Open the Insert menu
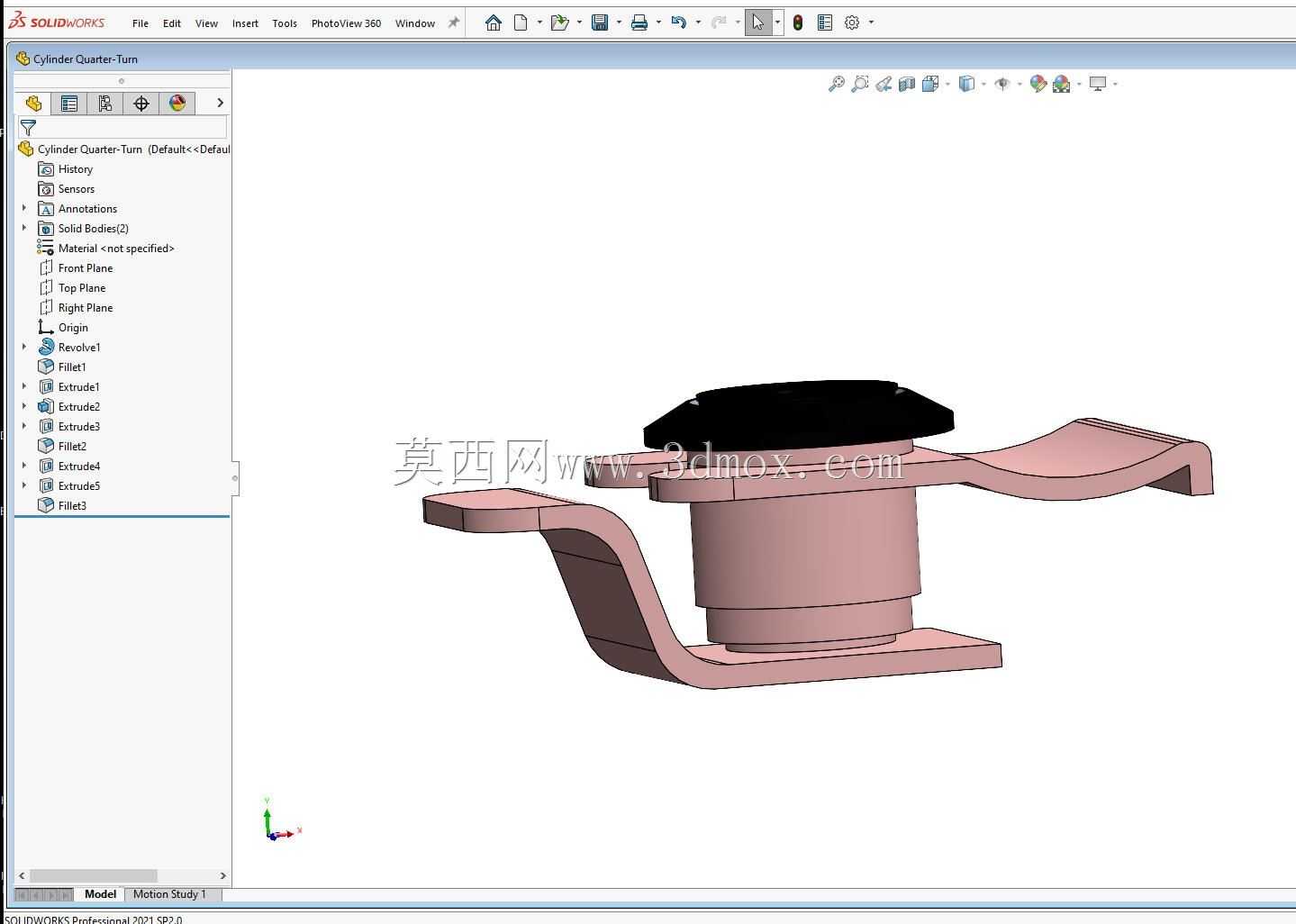The image size is (1296, 924). [x=245, y=23]
